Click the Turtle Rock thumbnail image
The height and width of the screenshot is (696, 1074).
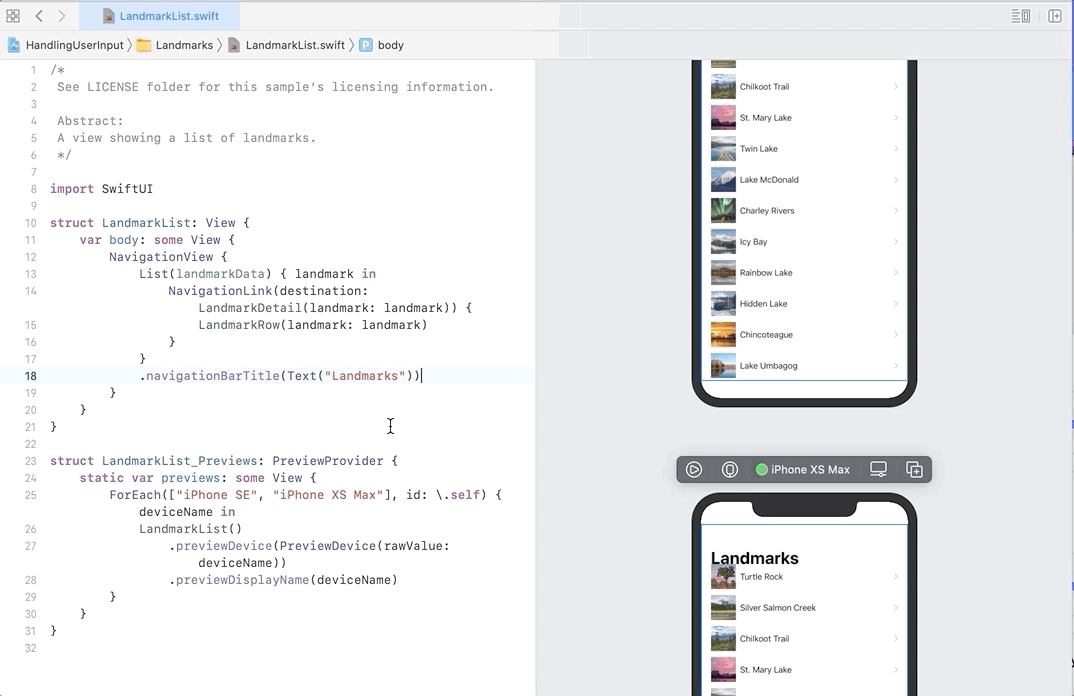723,577
